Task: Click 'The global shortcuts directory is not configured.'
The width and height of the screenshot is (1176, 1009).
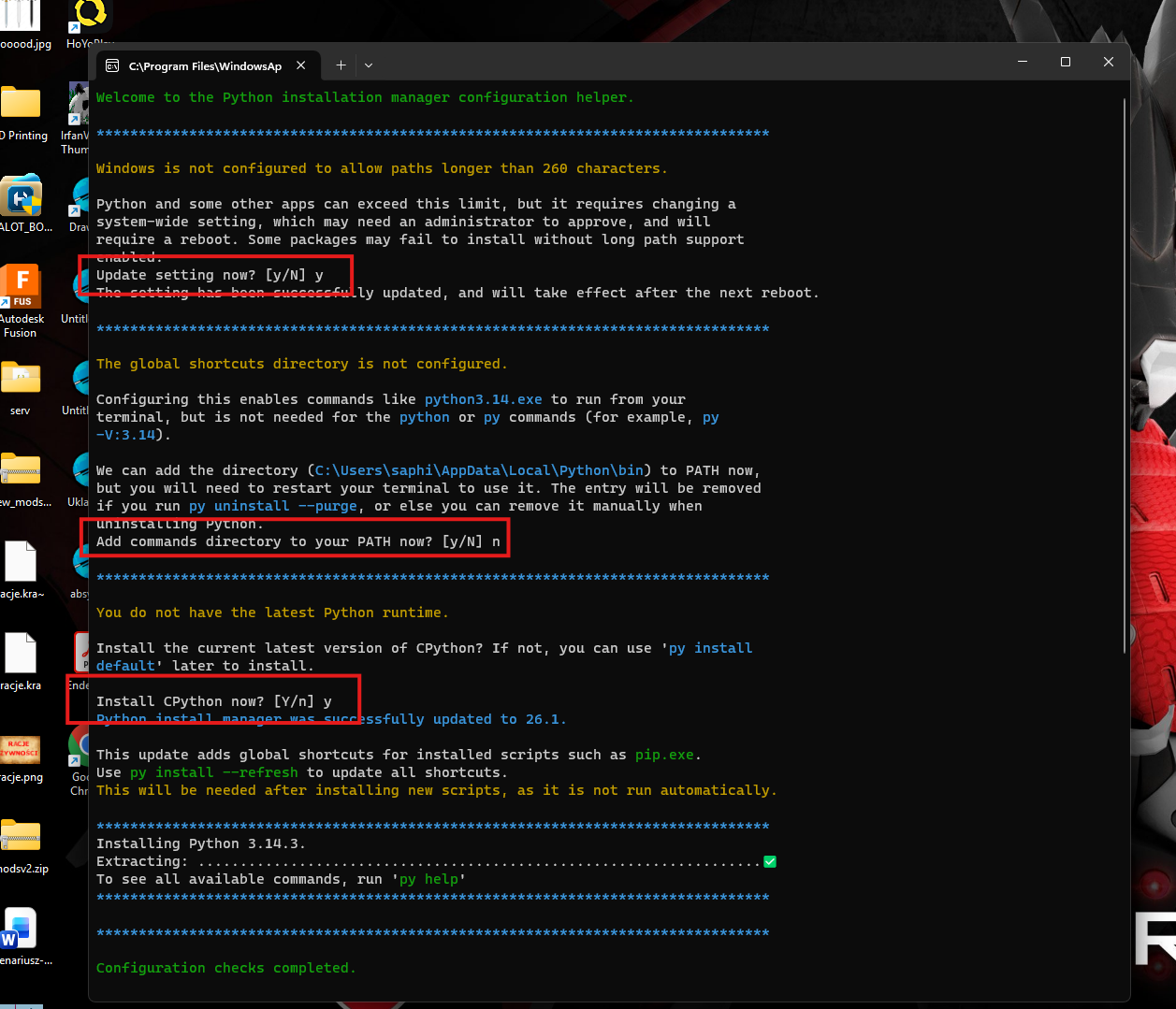Action: click(301, 364)
